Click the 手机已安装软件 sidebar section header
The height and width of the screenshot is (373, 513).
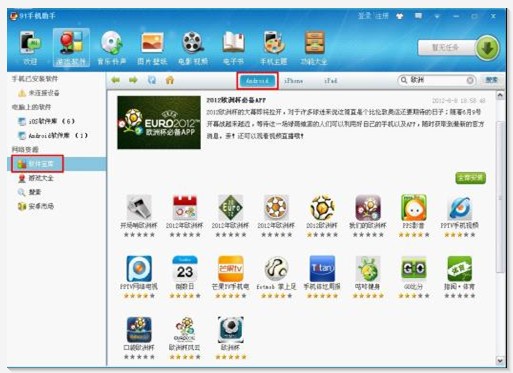pos(35,79)
